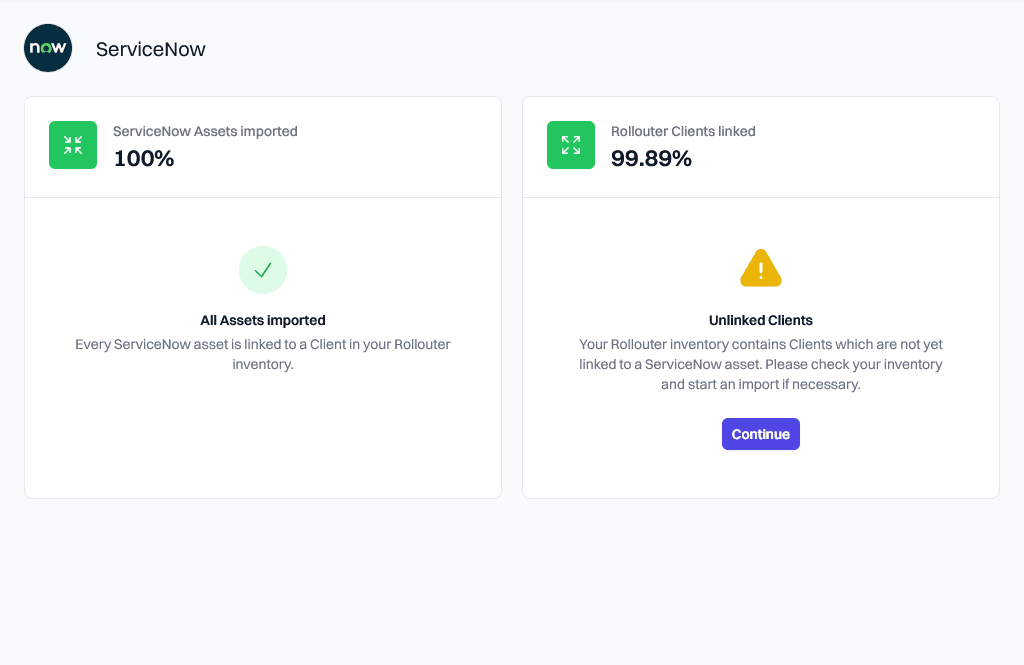The image size is (1024, 665).
Task: Click the 'Unlinked Clients' heading
Action: (x=761, y=320)
